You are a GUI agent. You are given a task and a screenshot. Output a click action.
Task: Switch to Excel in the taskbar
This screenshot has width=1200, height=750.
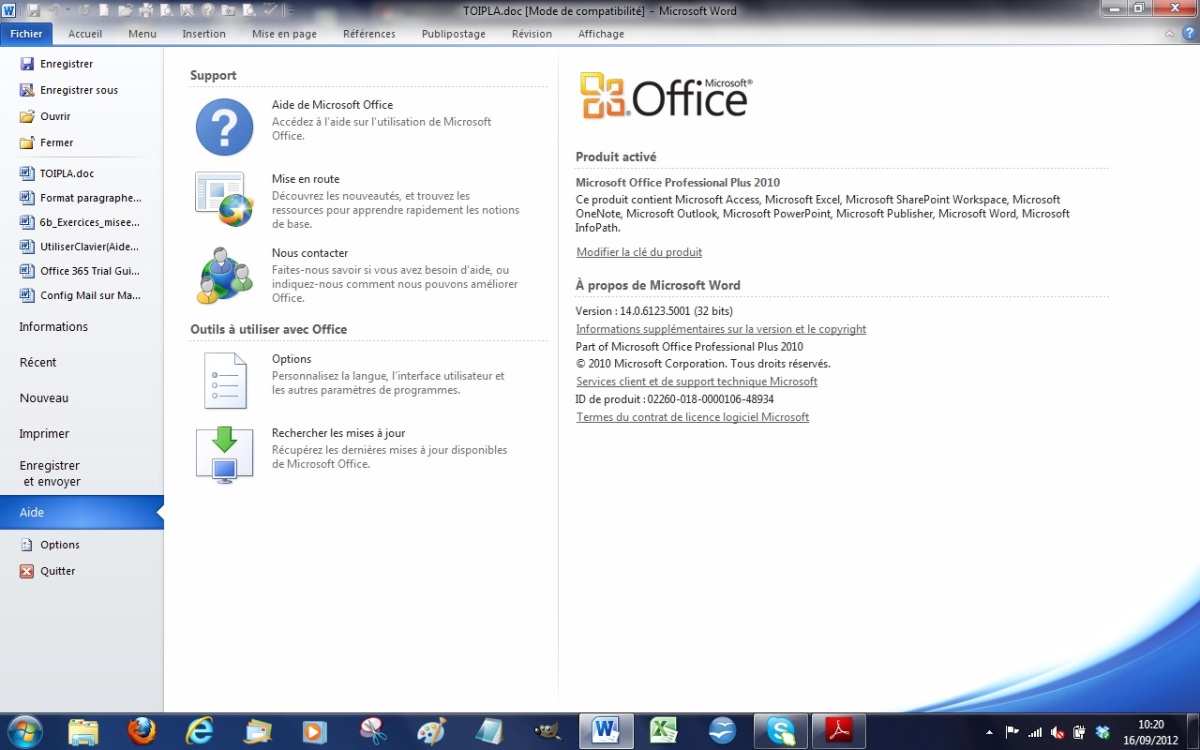pos(663,731)
